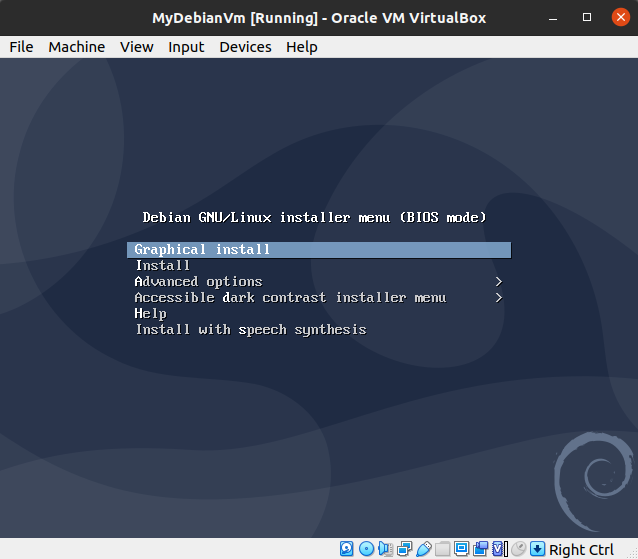Image resolution: width=638 pixels, height=559 pixels.
Task: Open the File menu
Action: [x=21, y=47]
